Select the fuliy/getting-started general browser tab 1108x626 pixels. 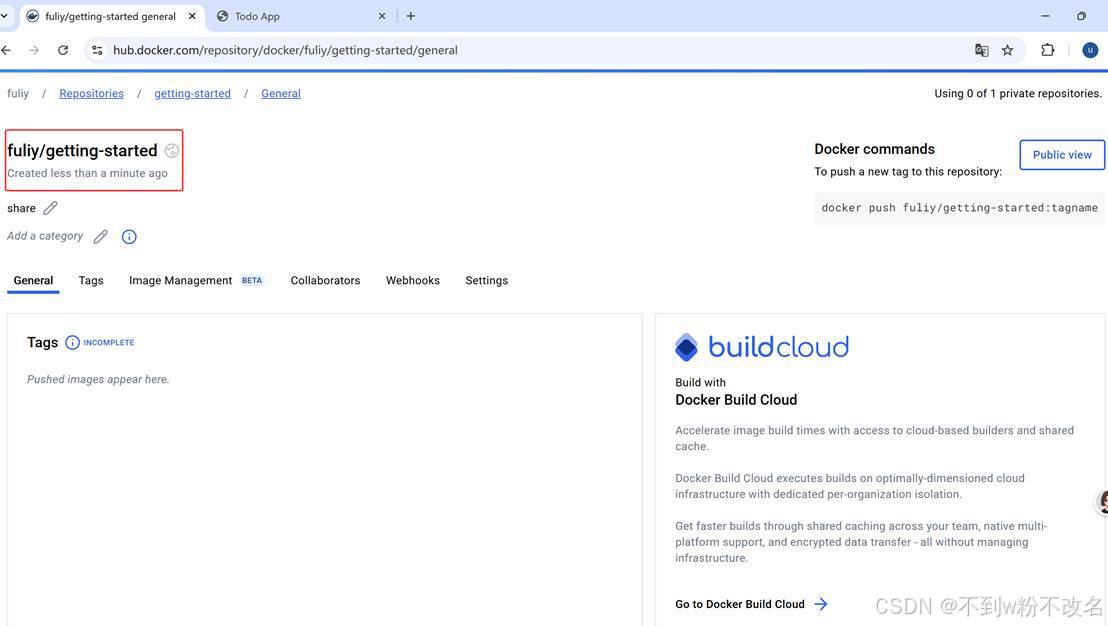111,16
